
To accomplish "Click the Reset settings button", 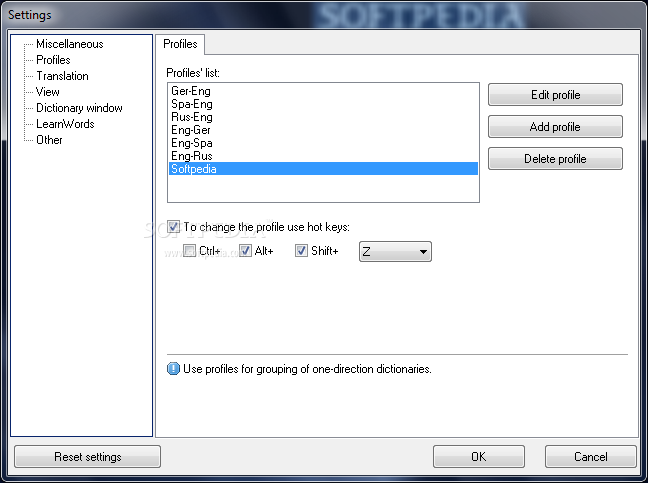I will pos(88,457).
